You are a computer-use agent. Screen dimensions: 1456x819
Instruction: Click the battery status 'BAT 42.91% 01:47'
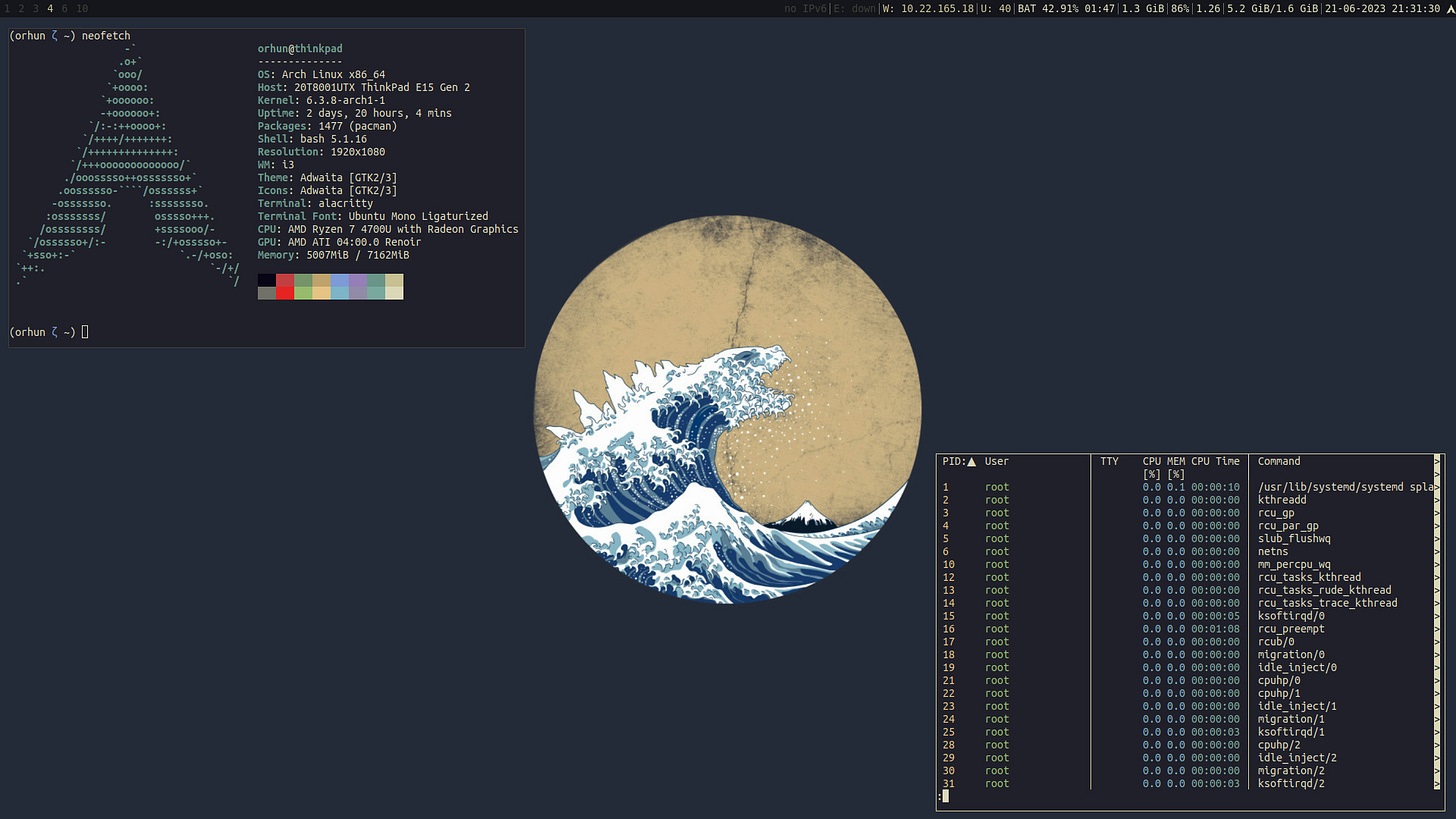pyautogui.click(x=1066, y=8)
